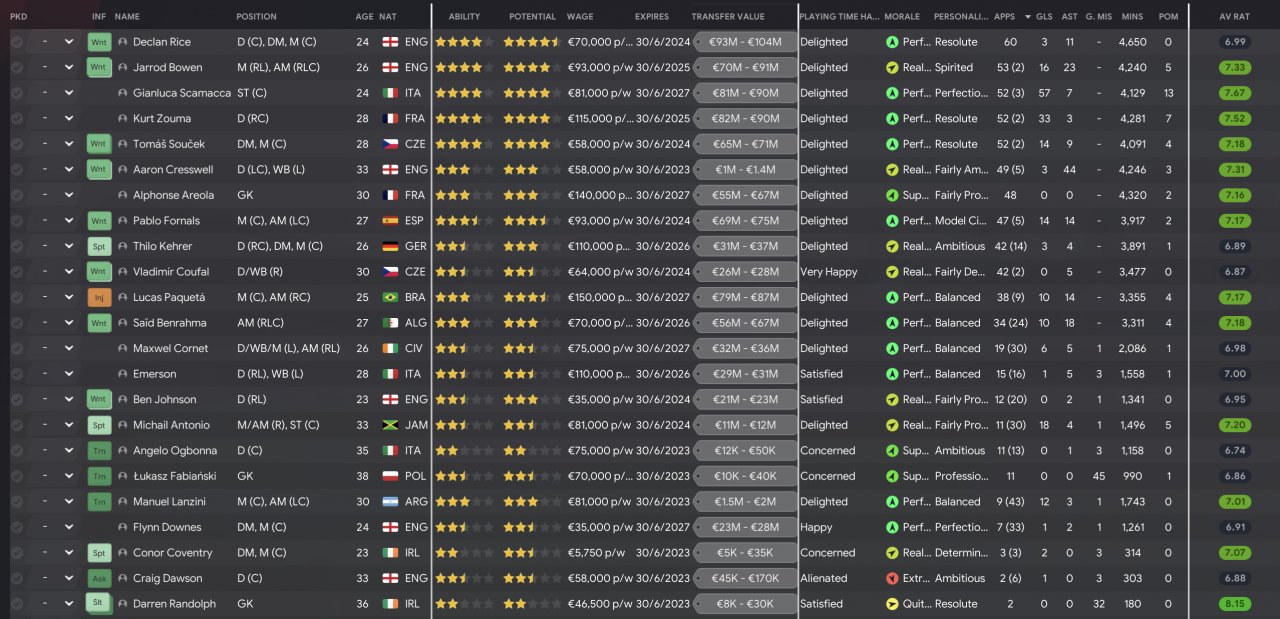Open Michail Antonio's player profile
1280x619 pixels.
[170, 425]
